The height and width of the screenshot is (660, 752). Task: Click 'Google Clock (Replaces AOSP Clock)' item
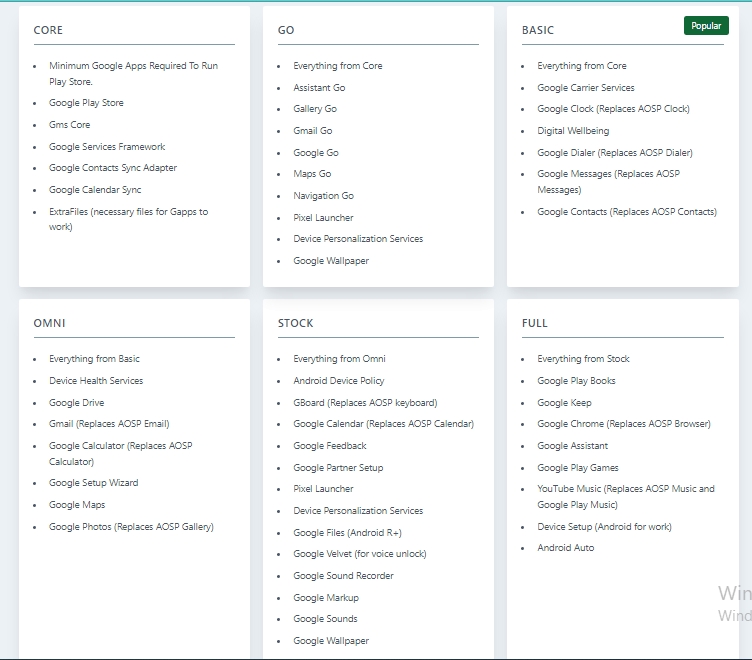pyautogui.click(x=613, y=109)
